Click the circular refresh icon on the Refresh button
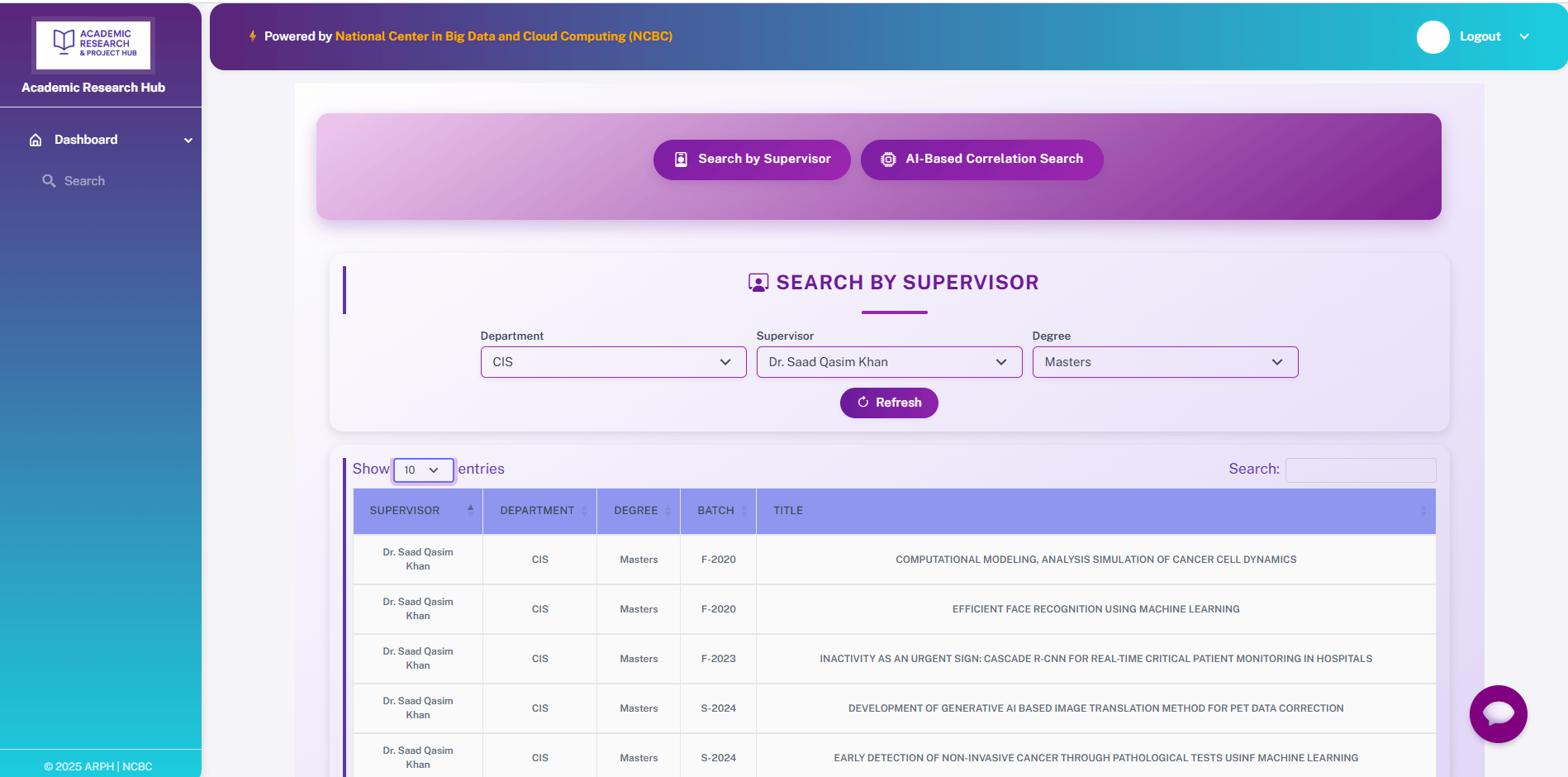 863,403
